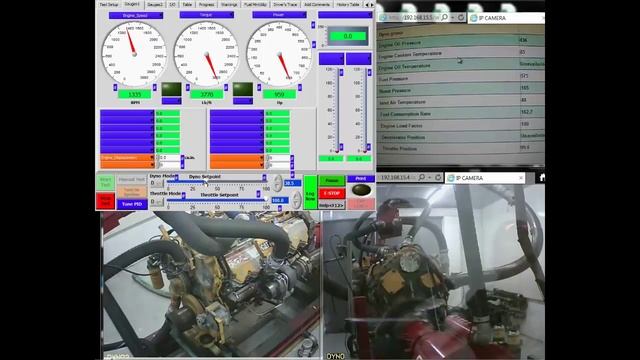Open the Warnings tab
Image resolution: width=640 pixels, height=360 pixels.
229,4
